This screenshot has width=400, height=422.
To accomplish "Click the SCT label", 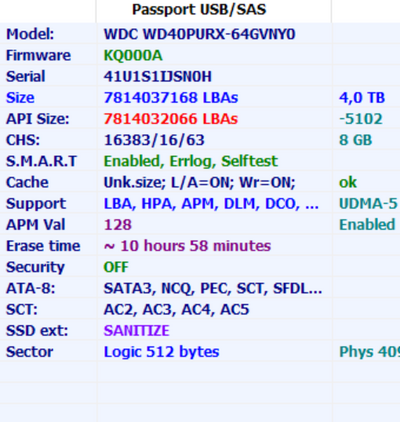I will coord(22,309).
